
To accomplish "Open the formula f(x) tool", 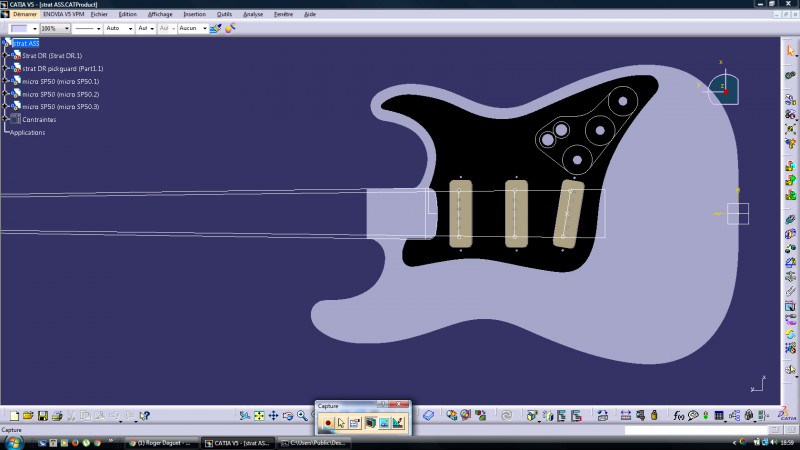I will pos(679,415).
